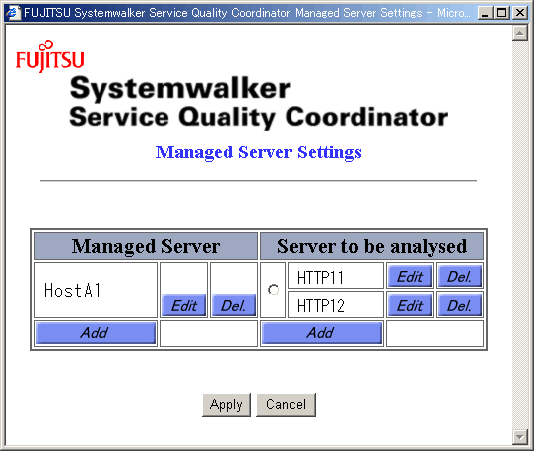Click the Server to be analysed header
The image size is (534, 451).
(x=372, y=246)
